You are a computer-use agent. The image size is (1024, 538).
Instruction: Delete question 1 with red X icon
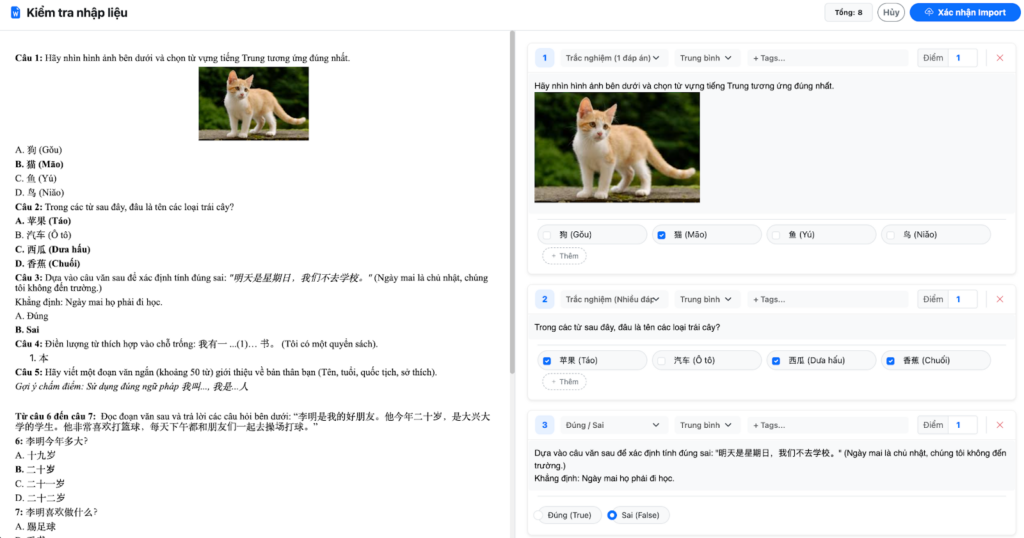999,58
